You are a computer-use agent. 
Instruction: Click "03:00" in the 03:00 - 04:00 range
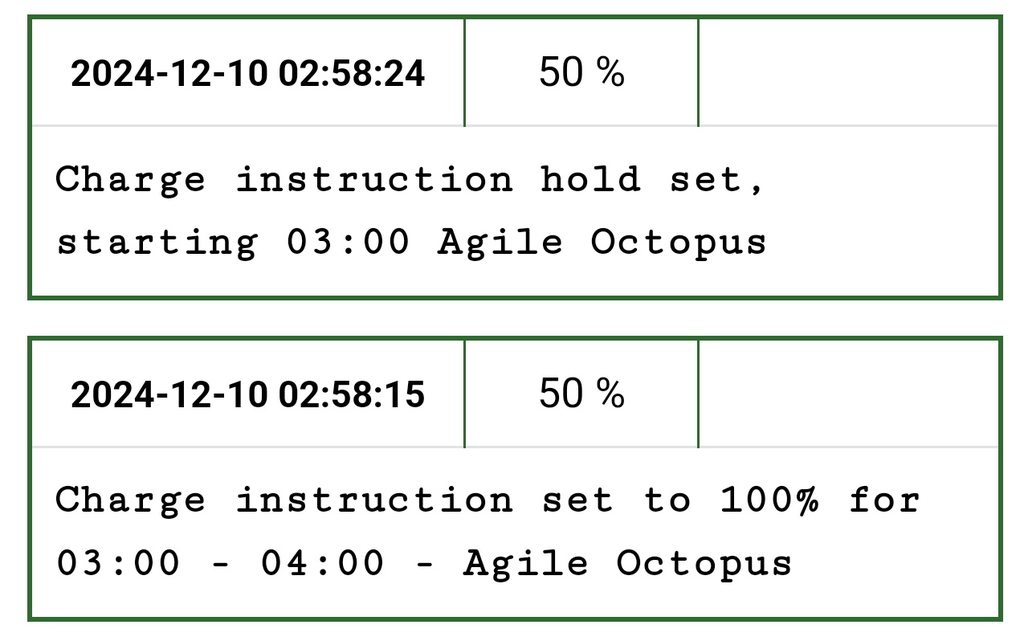[x=118, y=563]
